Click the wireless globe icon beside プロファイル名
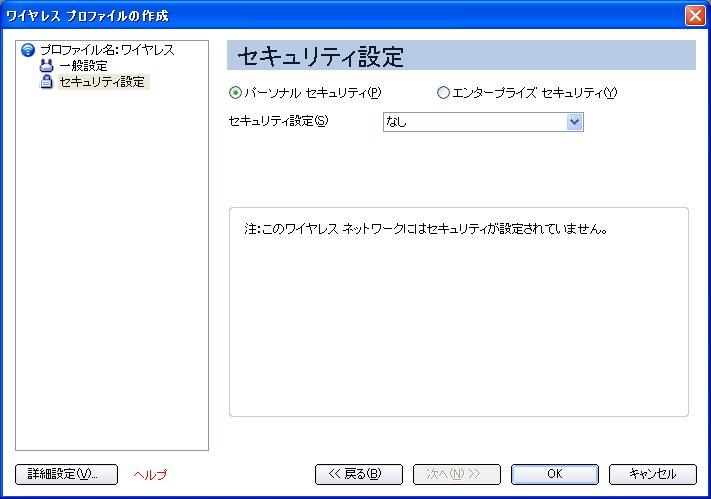 pos(28,50)
